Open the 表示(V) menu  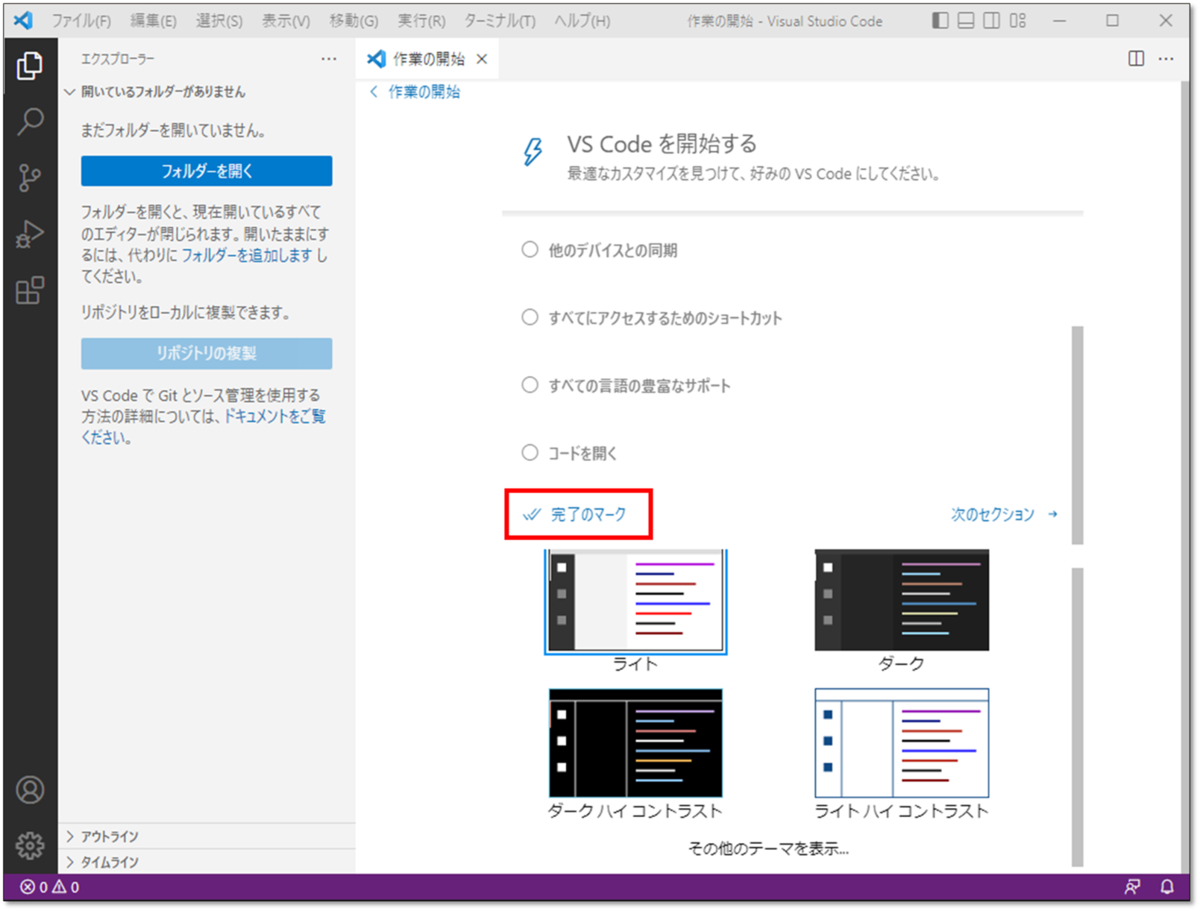(x=286, y=21)
